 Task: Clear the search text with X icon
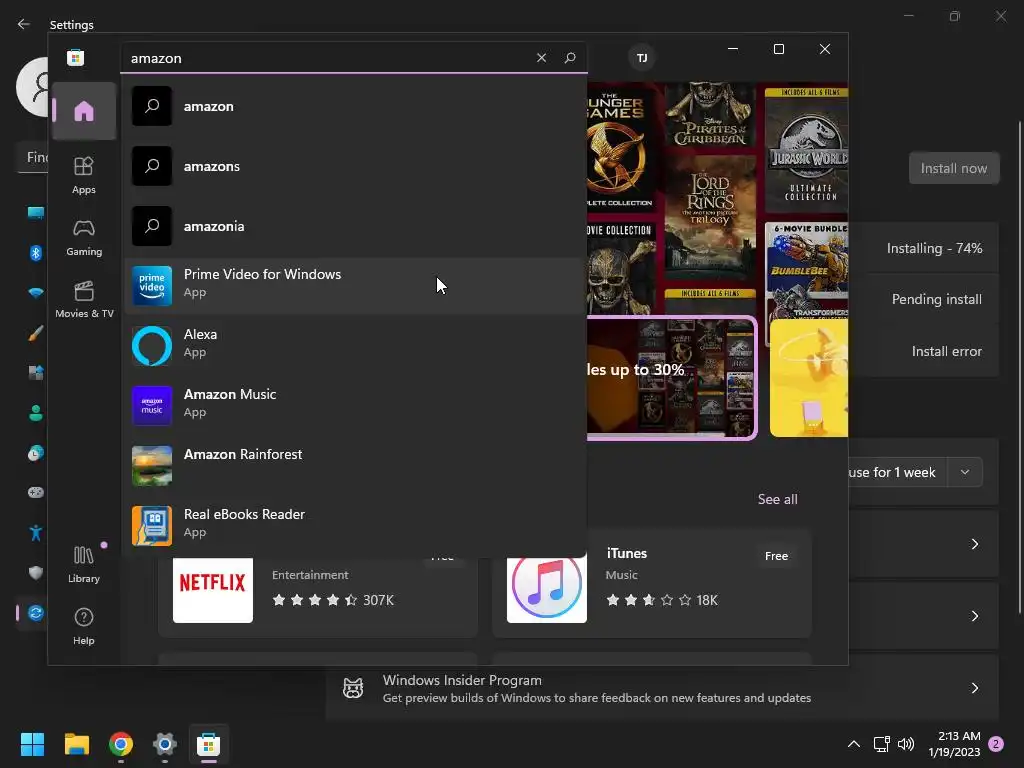tap(541, 57)
